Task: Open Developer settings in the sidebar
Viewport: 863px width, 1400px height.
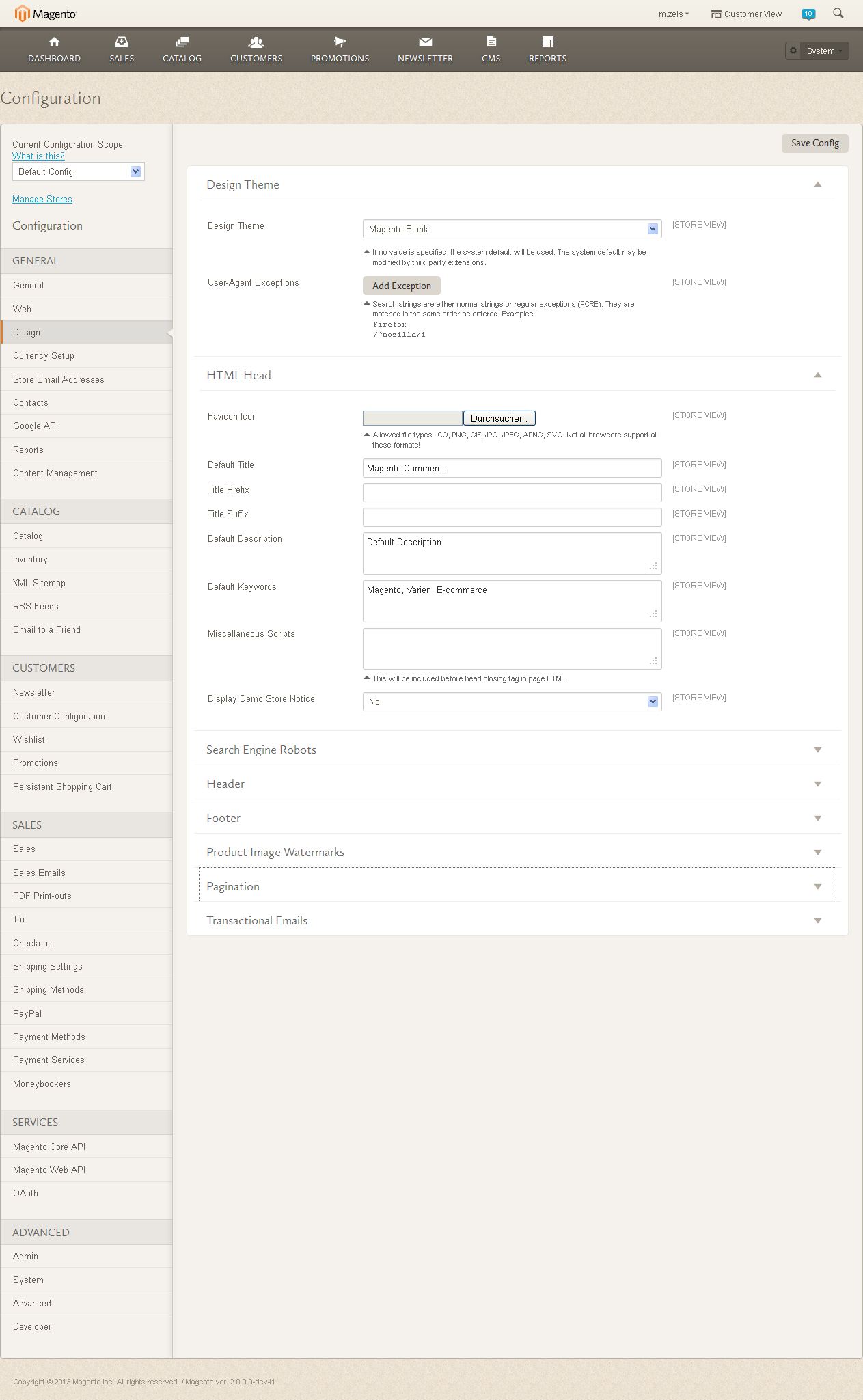Action: (x=86, y=1326)
